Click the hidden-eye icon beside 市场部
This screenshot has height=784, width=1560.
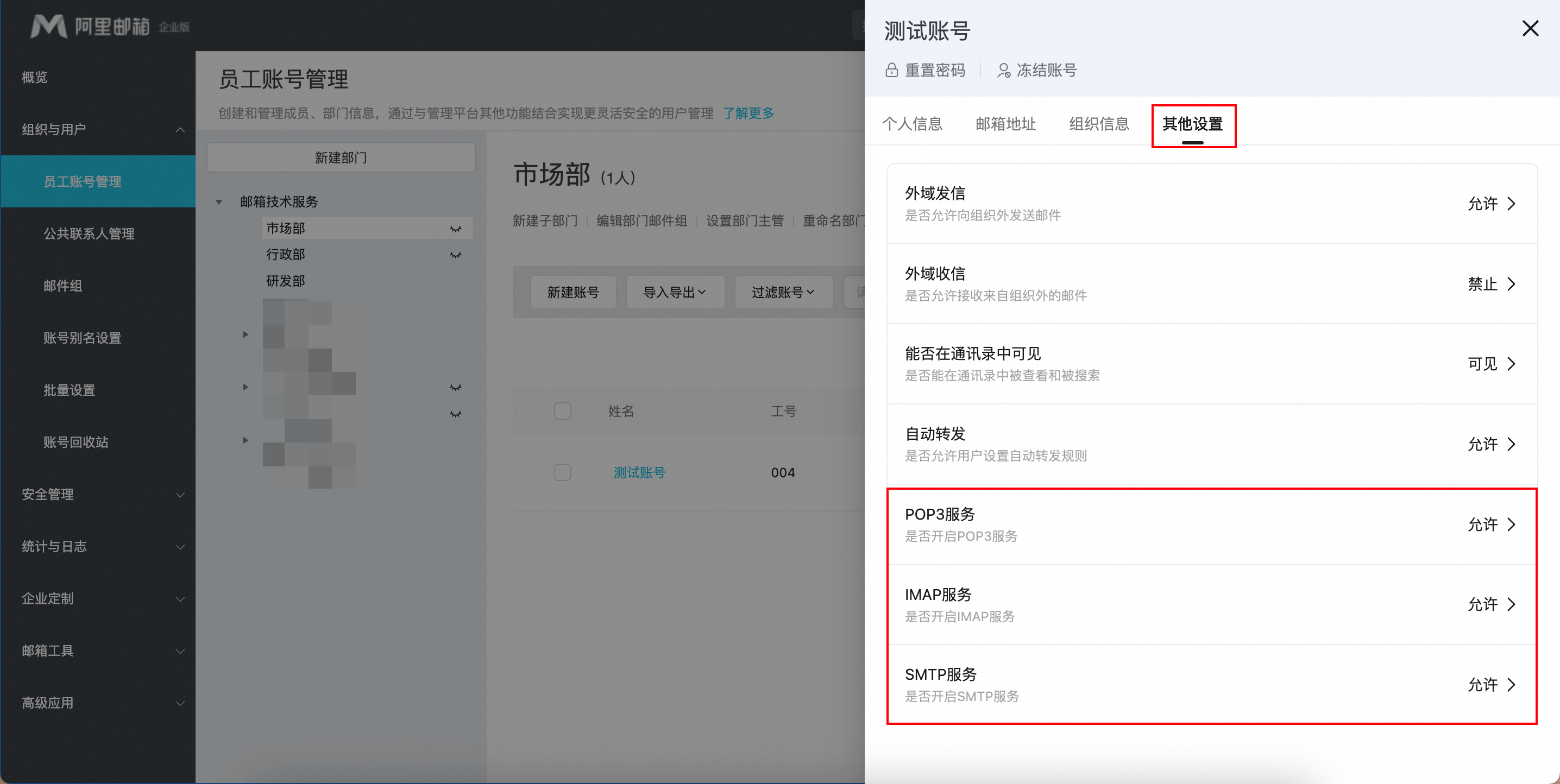[455, 229]
